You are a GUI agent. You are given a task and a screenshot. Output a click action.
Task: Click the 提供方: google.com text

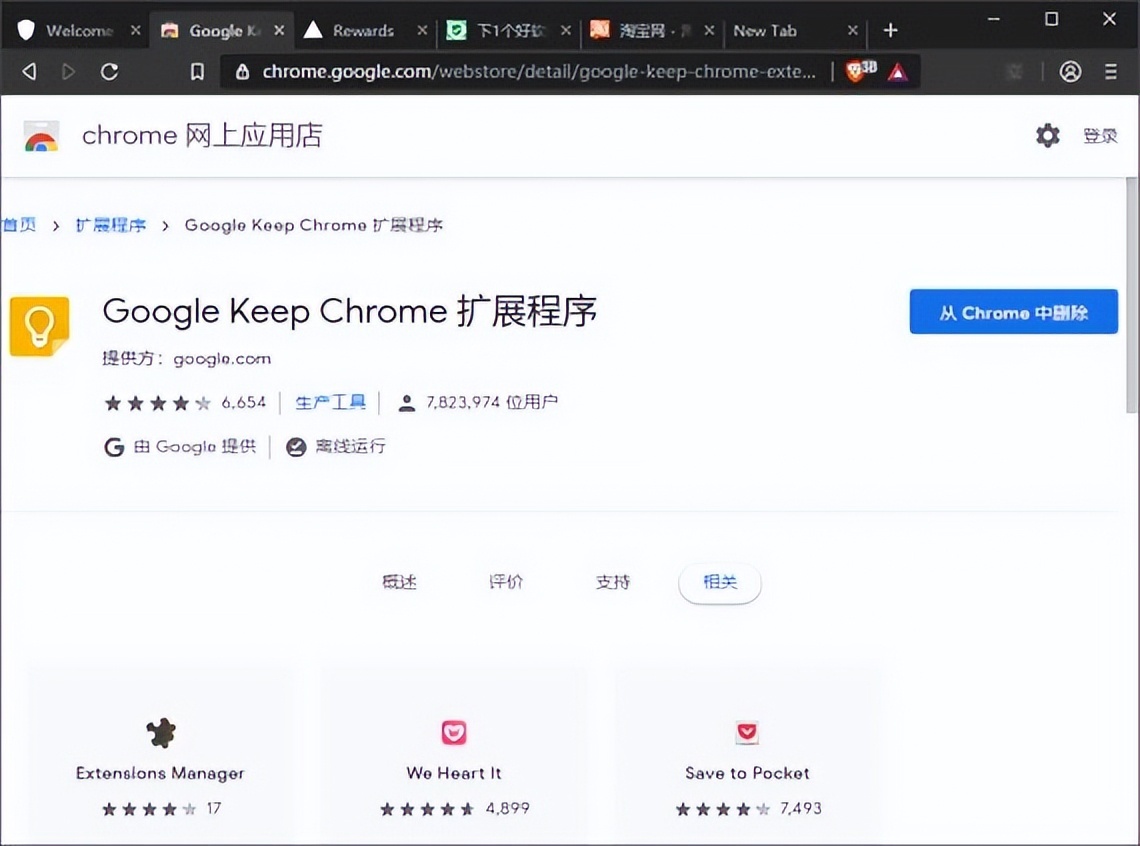click(186, 358)
